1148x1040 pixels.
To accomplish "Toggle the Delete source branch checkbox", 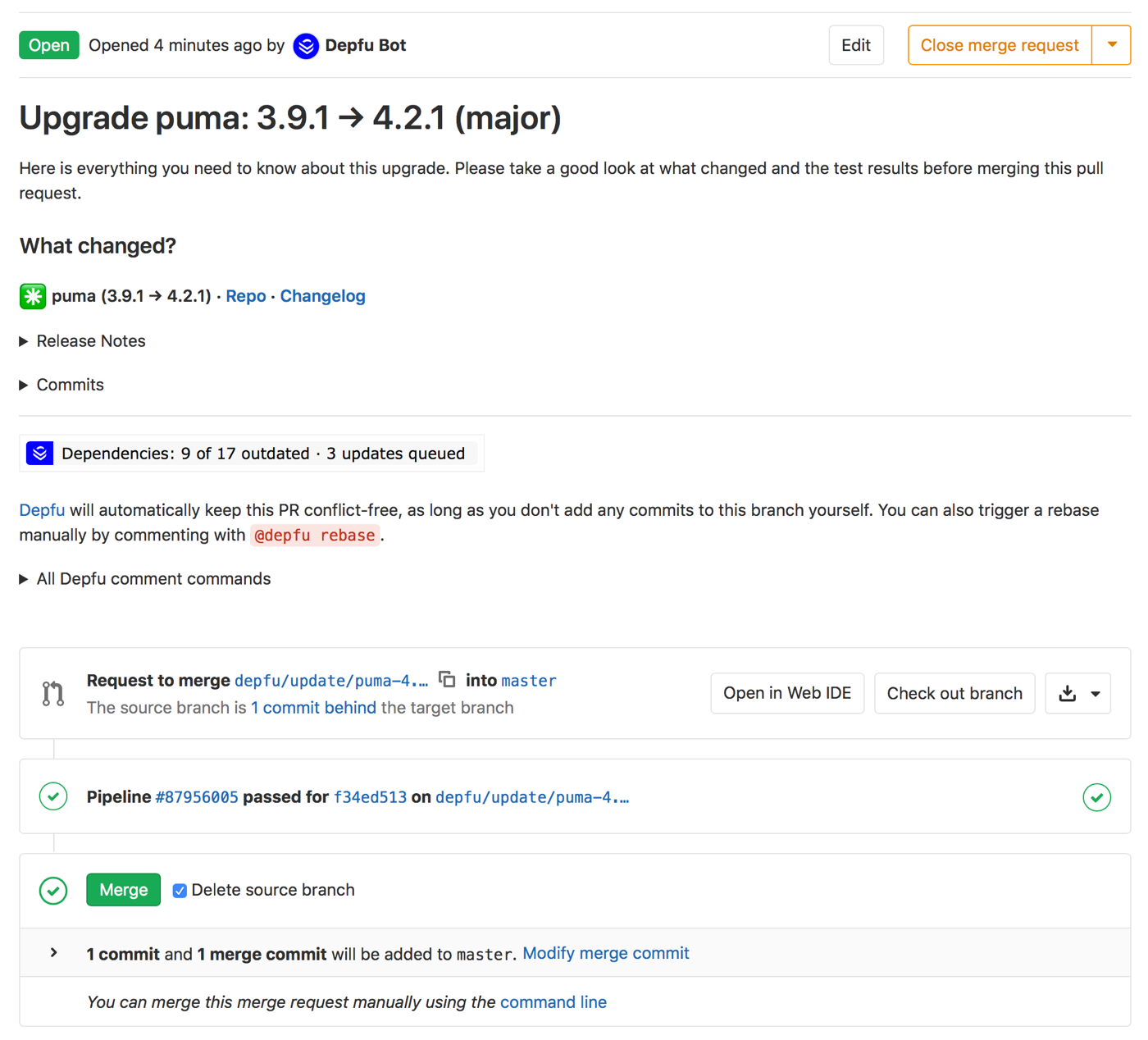I will coord(180,891).
